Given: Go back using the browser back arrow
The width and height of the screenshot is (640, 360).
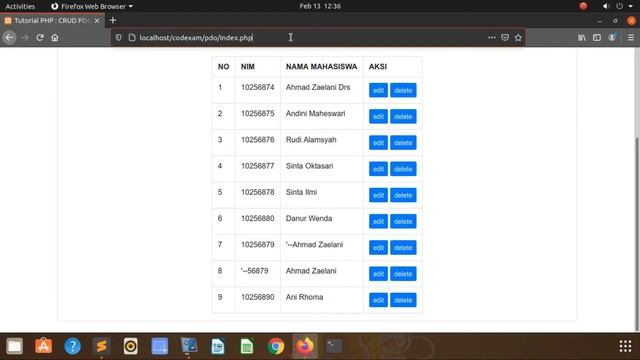Looking at the screenshot, I should coord(9,38).
